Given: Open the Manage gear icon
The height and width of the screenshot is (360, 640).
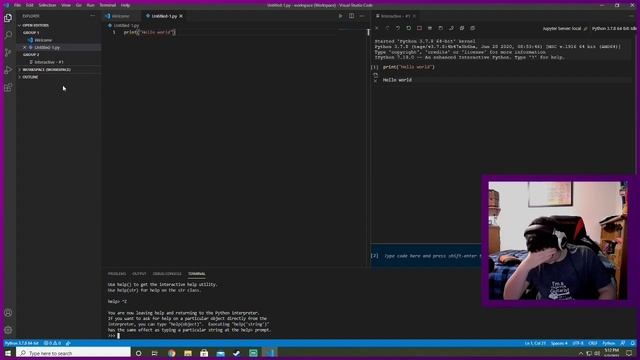Looking at the screenshot, I should [8, 330].
